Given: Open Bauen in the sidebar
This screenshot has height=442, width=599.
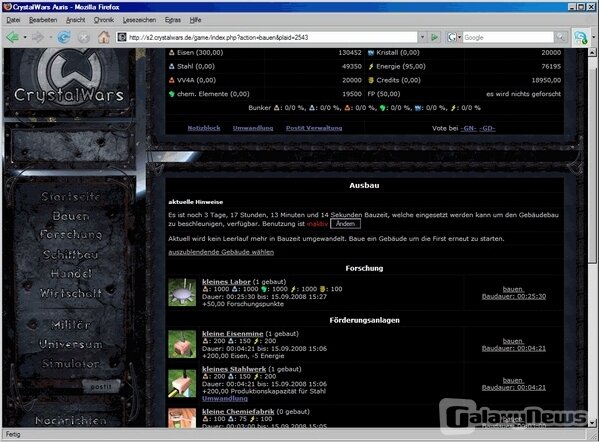Looking at the screenshot, I should tap(71, 216).
